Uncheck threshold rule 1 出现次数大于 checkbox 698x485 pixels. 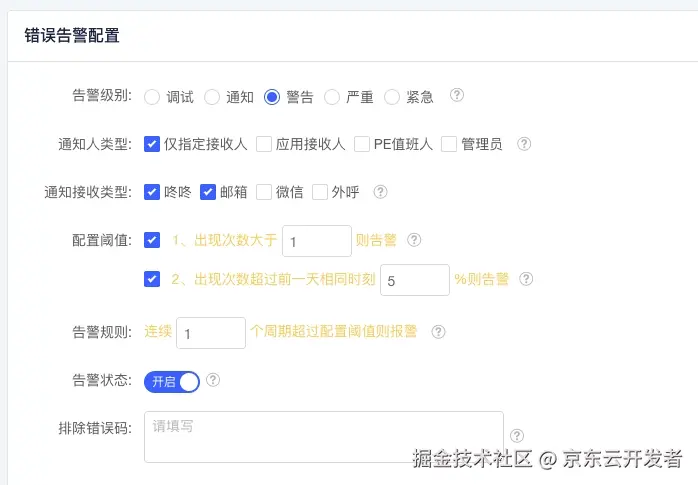tap(152, 240)
